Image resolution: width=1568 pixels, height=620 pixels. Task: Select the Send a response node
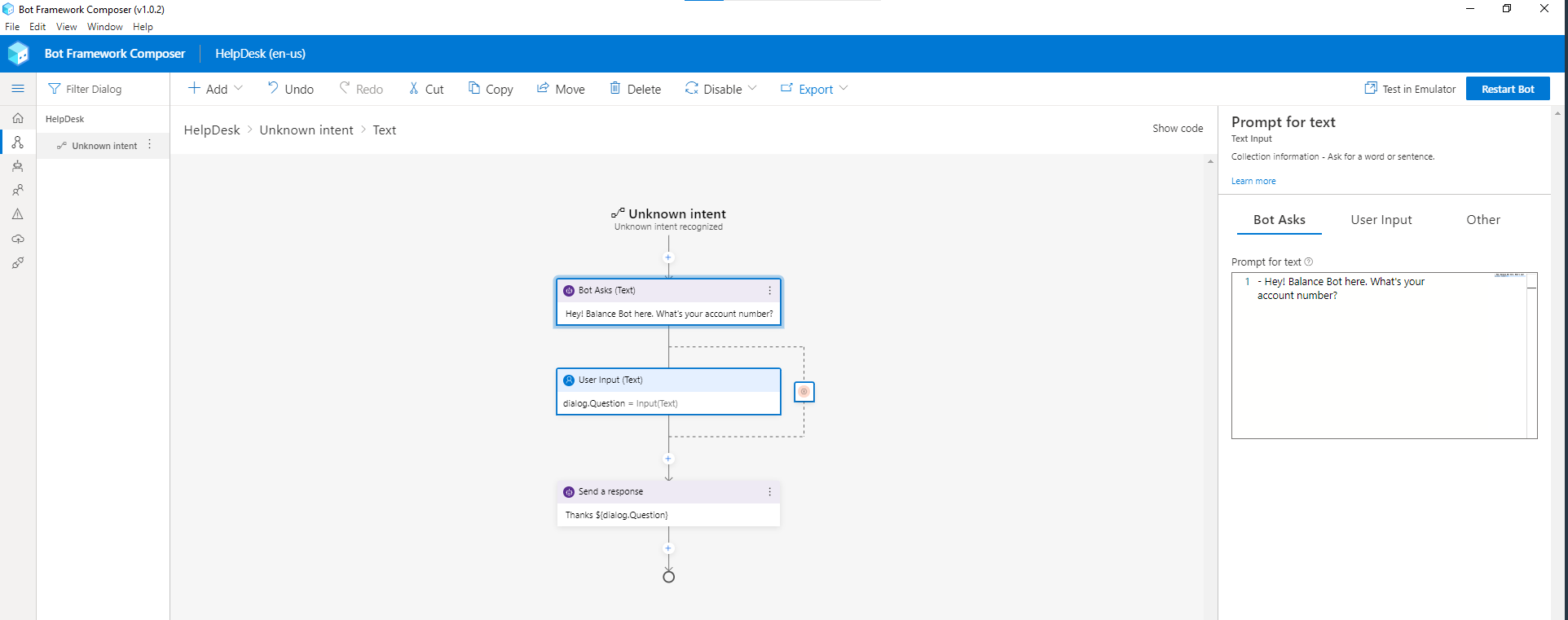tap(668, 503)
